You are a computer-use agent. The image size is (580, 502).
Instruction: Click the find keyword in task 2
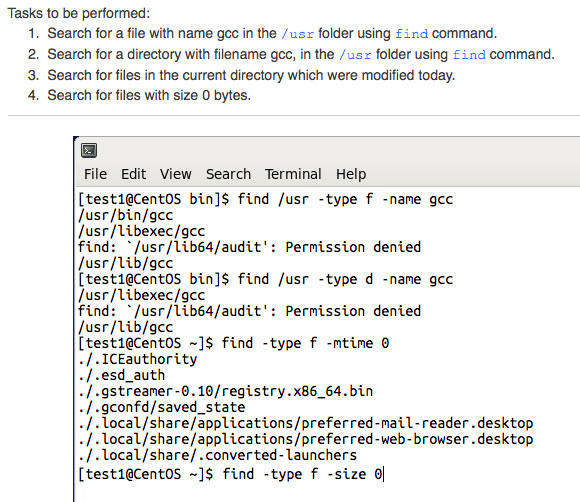pos(469,55)
